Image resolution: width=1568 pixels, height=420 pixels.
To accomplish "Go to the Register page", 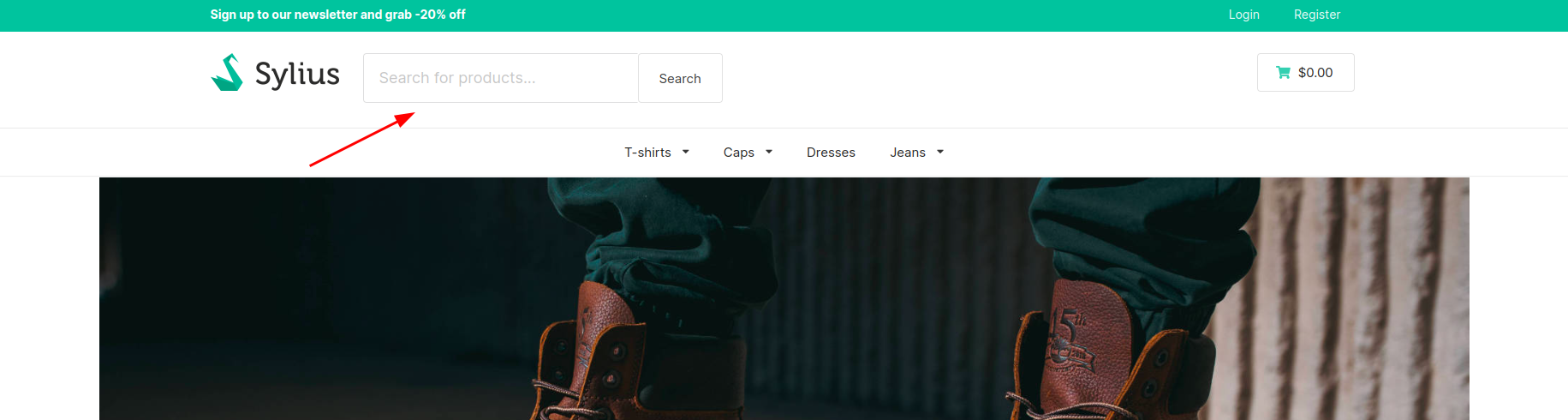I will pos(1316,15).
